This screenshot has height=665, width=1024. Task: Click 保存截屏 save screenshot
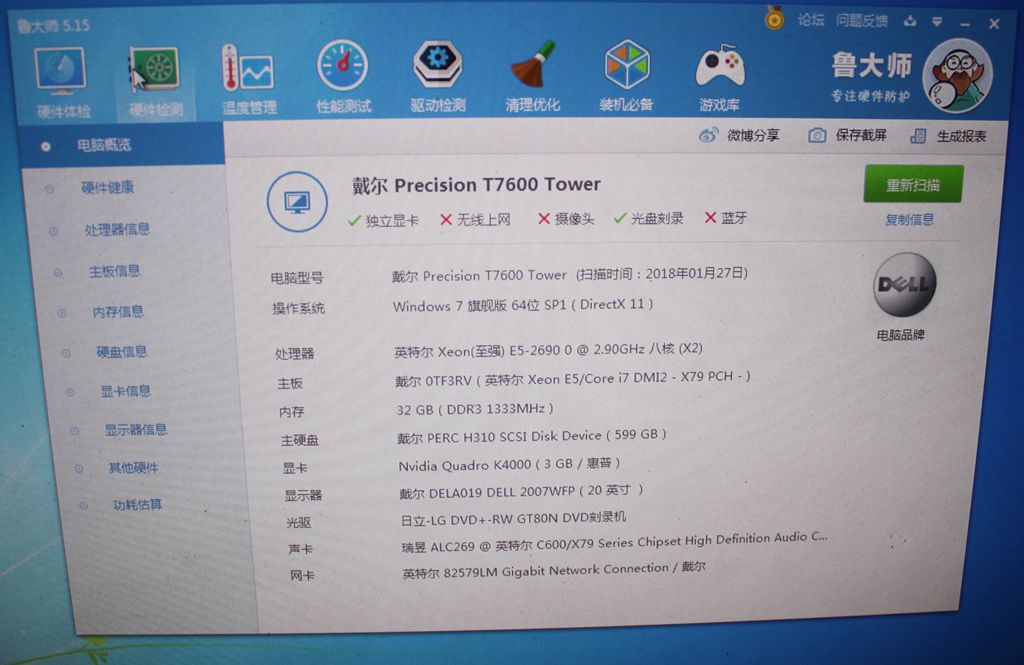tap(847, 135)
